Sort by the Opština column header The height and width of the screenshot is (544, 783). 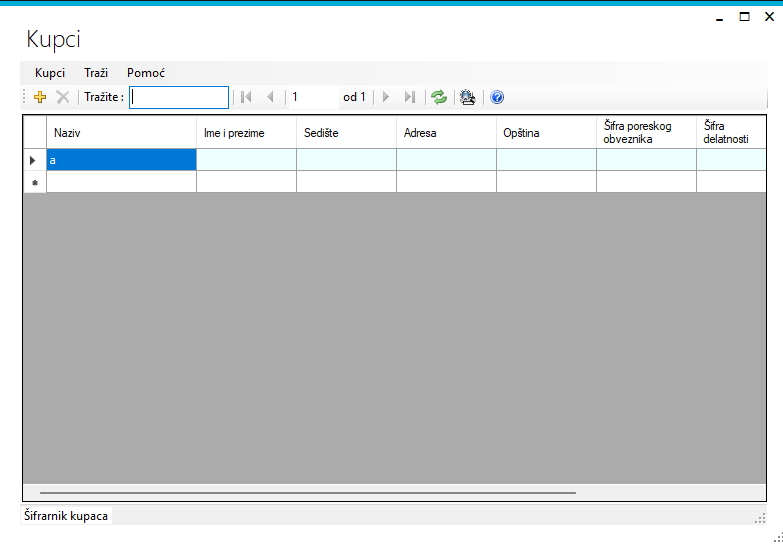coord(546,132)
